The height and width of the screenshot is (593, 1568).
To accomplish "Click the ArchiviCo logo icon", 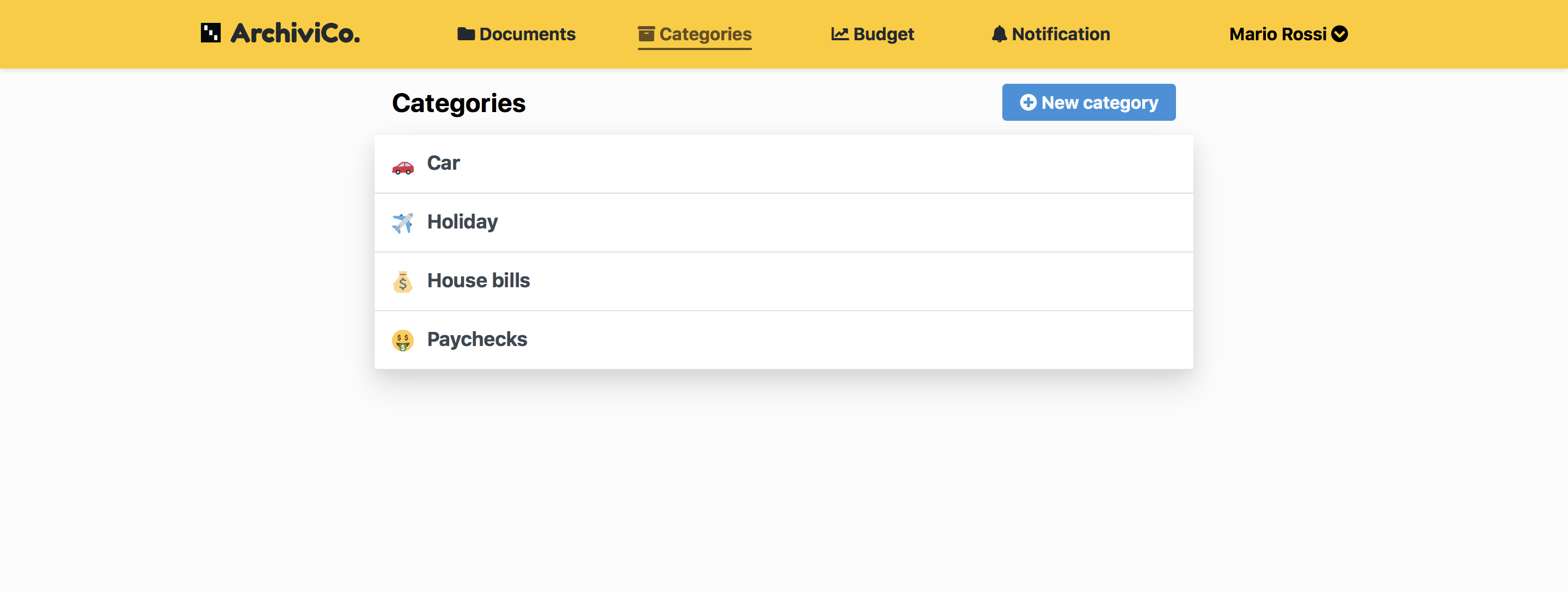I will [x=211, y=33].
